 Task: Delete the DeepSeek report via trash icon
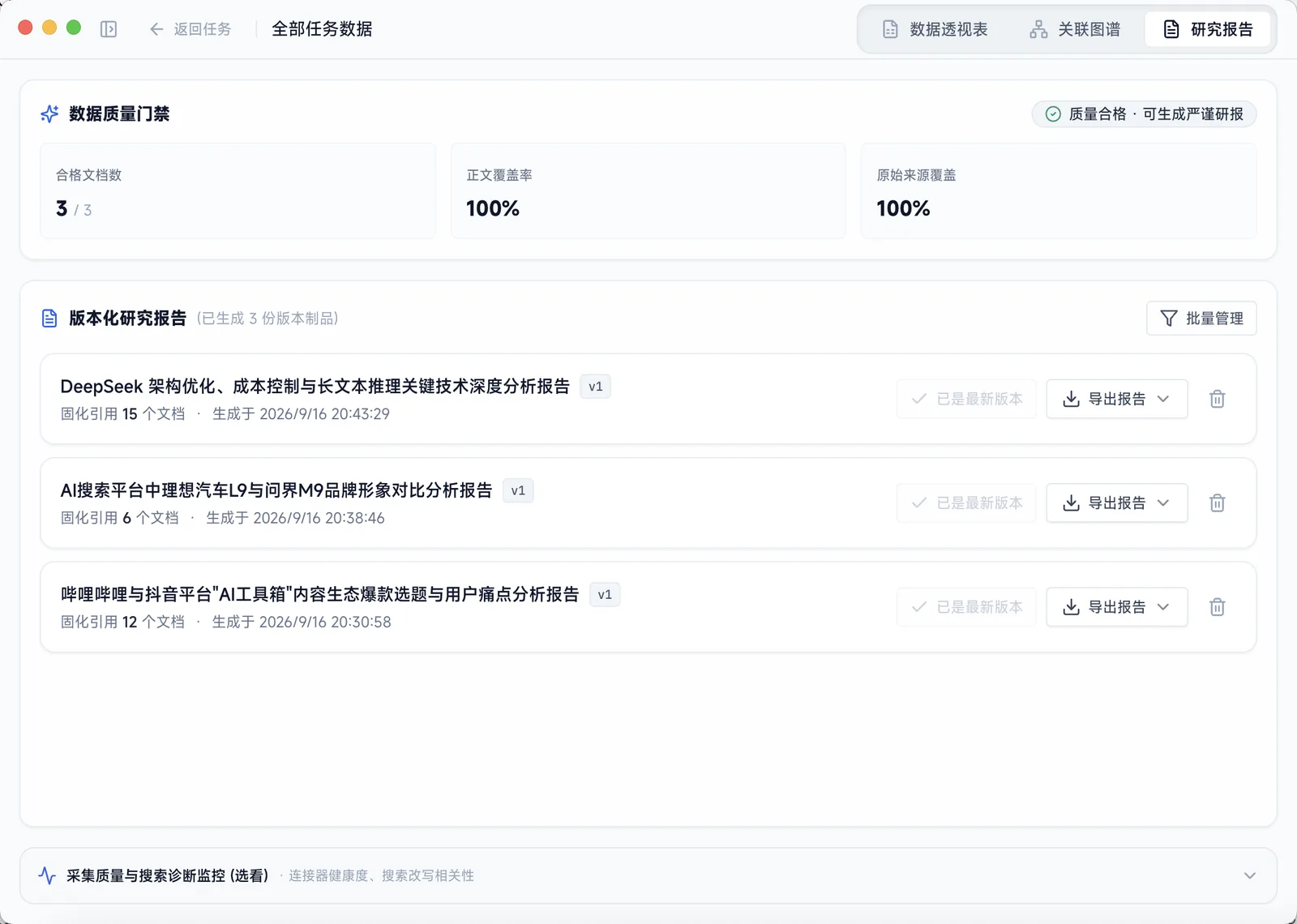pyautogui.click(x=1218, y=399)
